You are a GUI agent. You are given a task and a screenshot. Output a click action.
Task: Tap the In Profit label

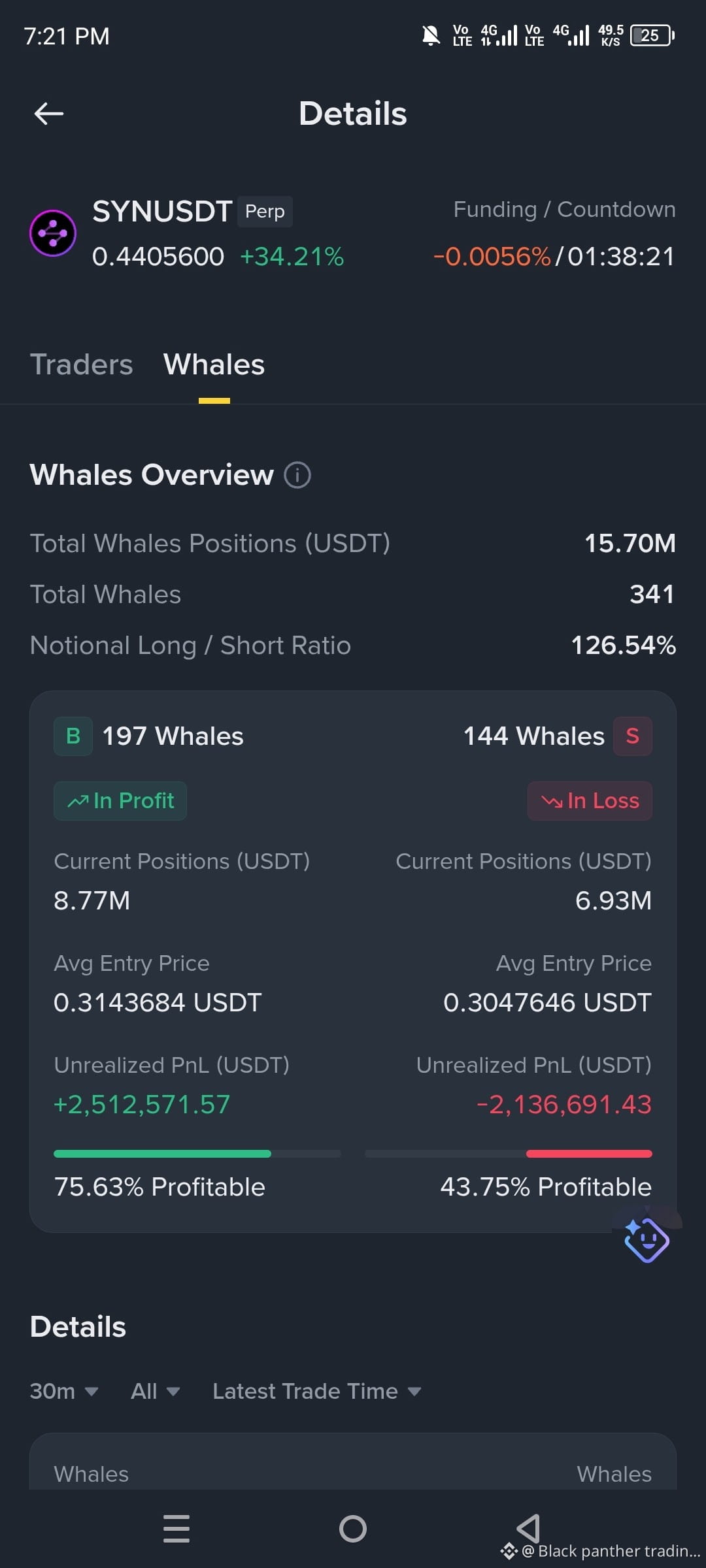click(120, 801)
